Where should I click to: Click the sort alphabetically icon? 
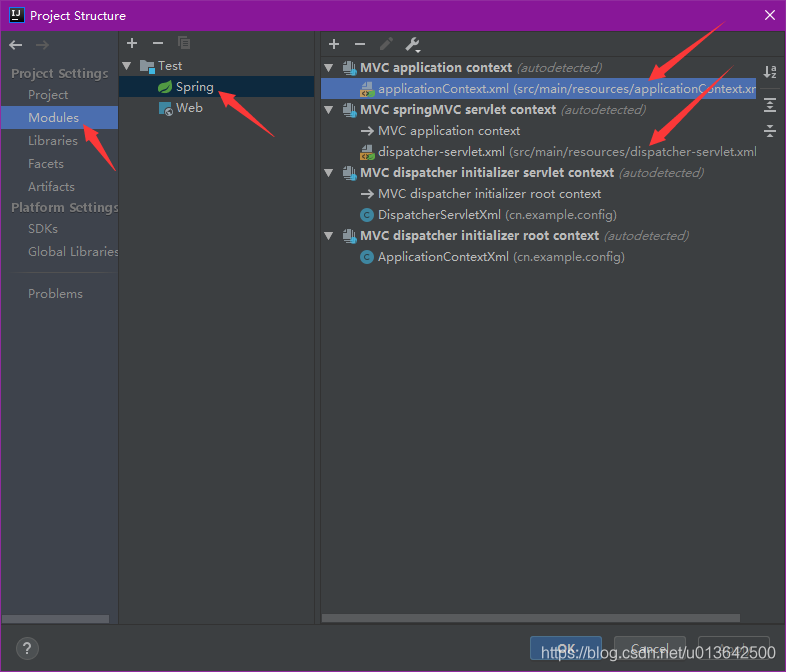[770, 72]
